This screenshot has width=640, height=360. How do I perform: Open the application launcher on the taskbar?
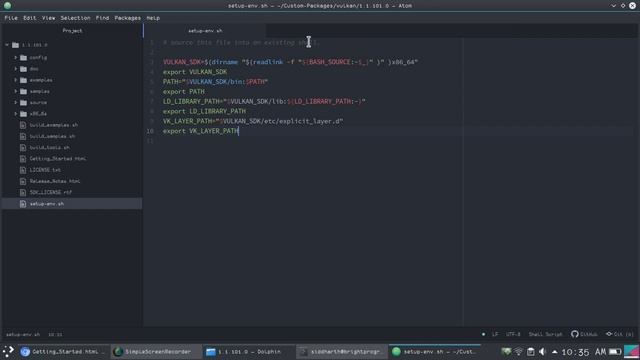(8, 351)
